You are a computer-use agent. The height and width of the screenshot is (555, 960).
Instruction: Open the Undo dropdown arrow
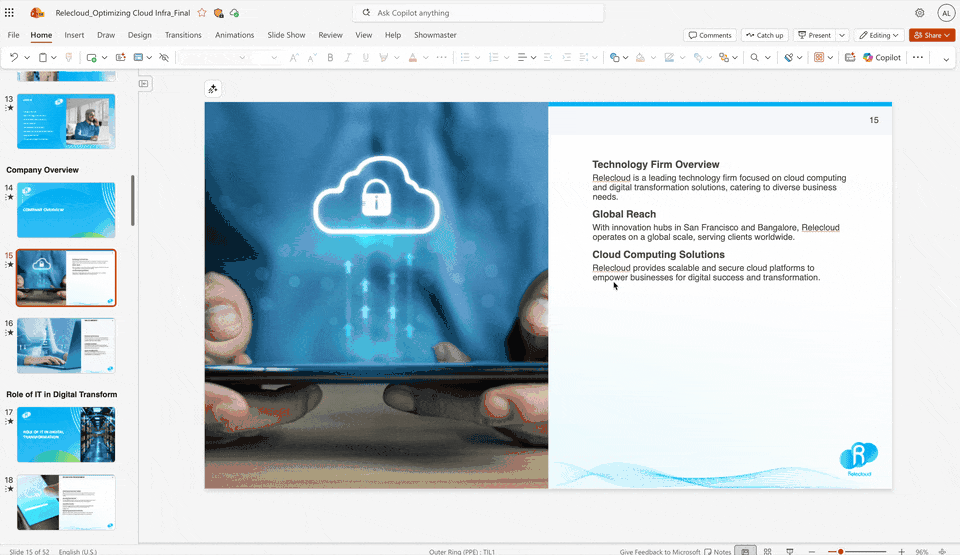27,58
